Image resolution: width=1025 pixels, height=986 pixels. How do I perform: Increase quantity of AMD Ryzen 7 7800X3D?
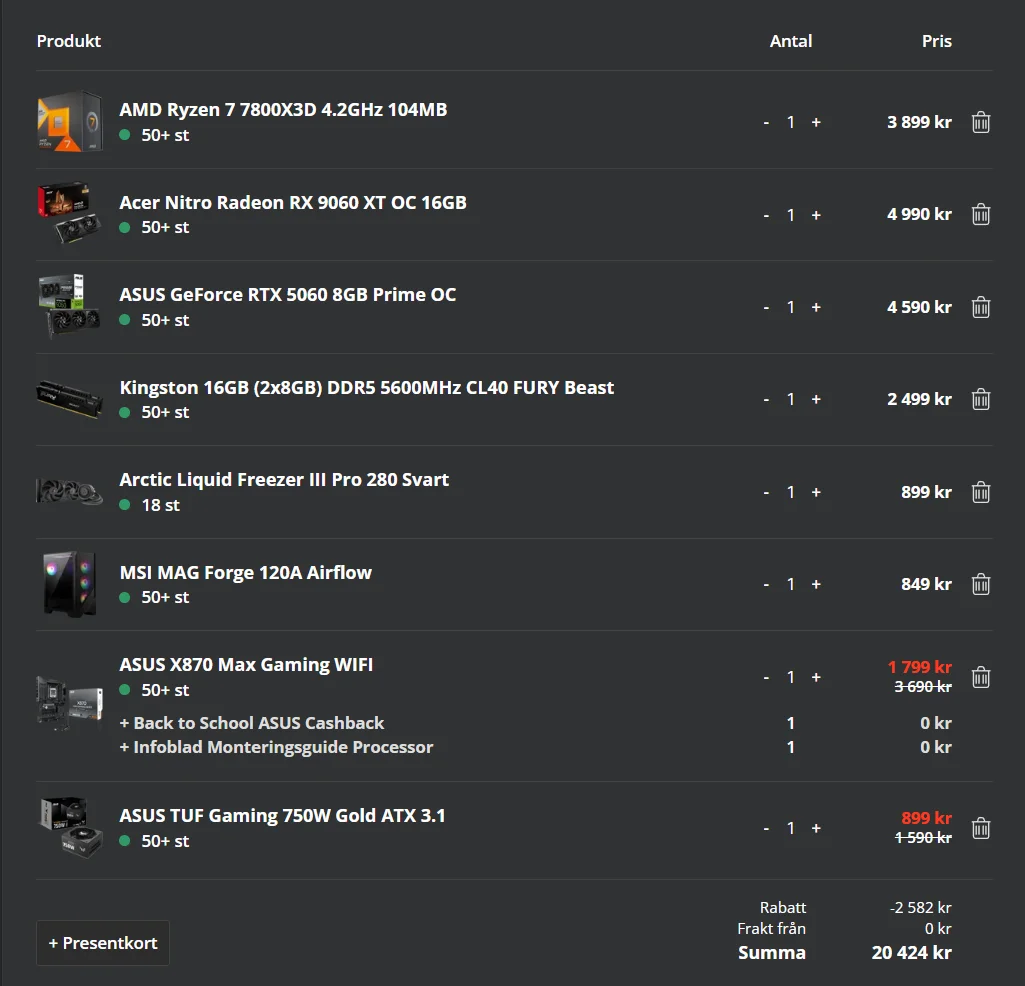tap(816, 122)
